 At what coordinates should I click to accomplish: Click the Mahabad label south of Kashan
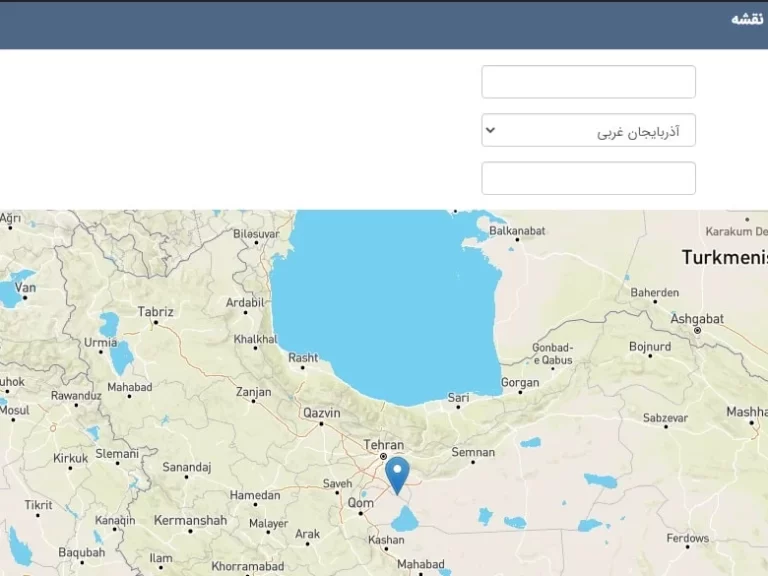tap(421, 564)
